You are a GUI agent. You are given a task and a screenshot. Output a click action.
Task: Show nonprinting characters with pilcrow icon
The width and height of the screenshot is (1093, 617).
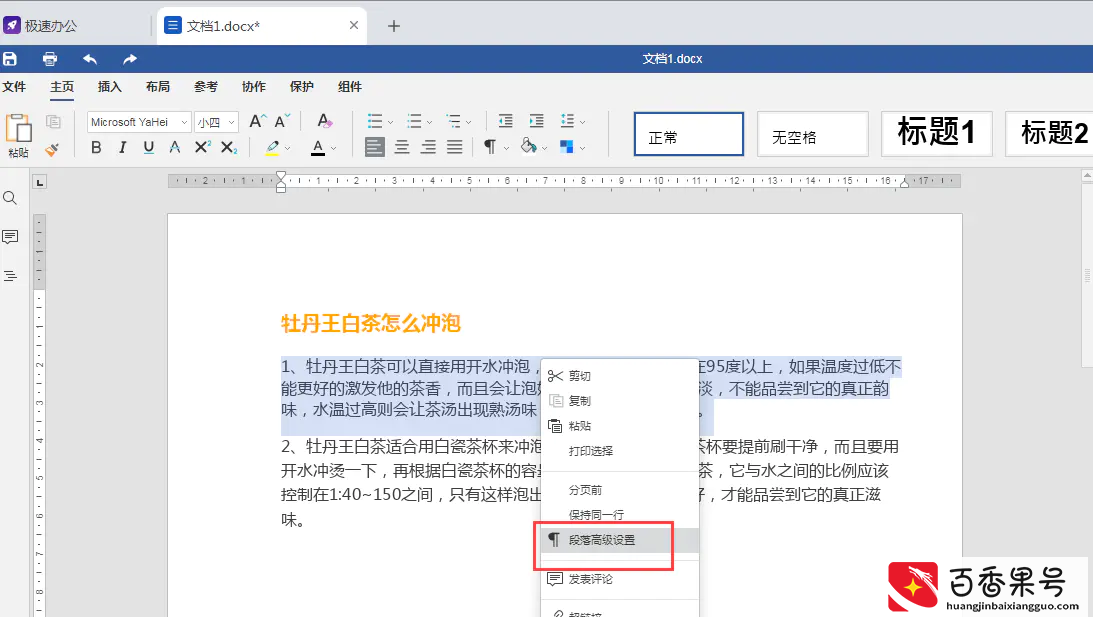(490, 147)
